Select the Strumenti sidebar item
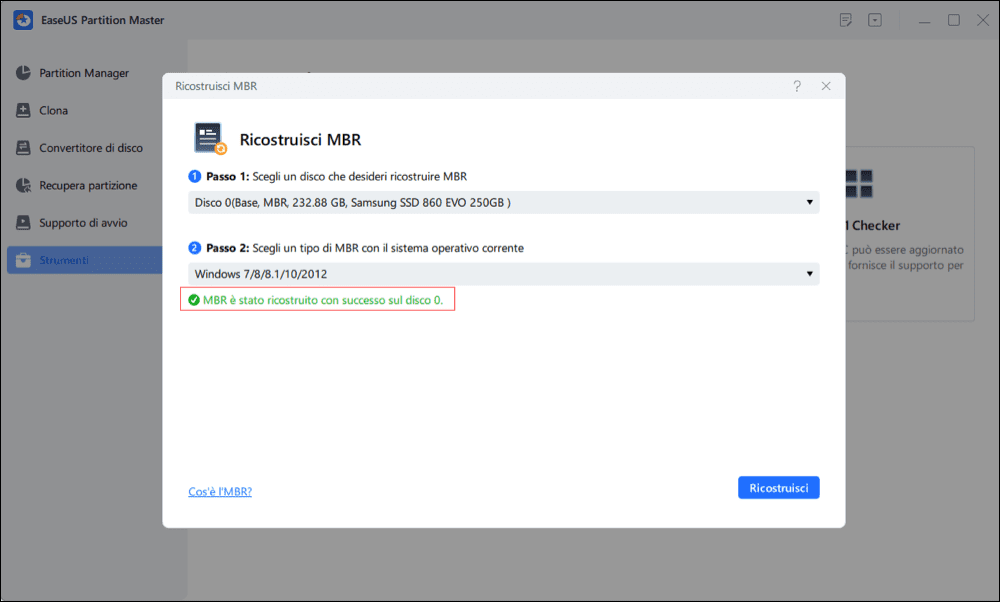This screenshot has height=602, width=1000. (84, 260)
